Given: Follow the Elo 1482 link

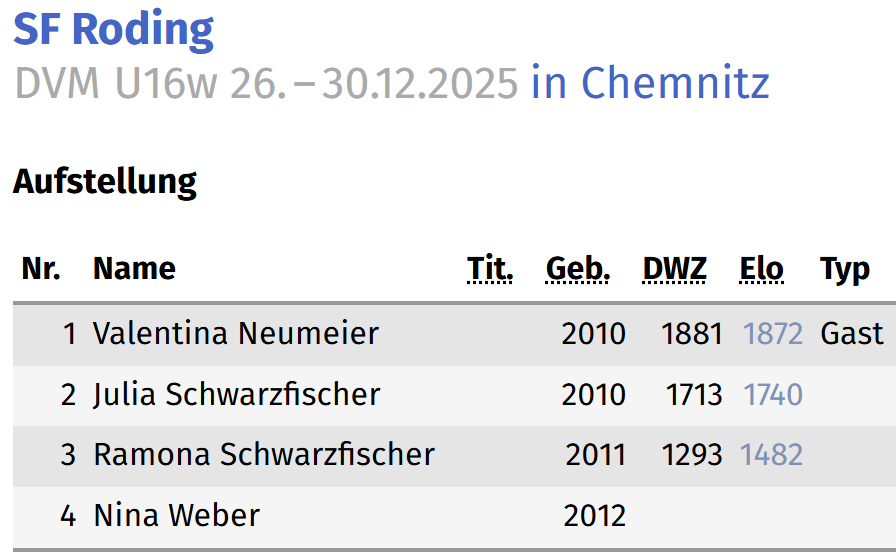Looking at the screenshot, I should pyautogui.click(x=771, y=455).
